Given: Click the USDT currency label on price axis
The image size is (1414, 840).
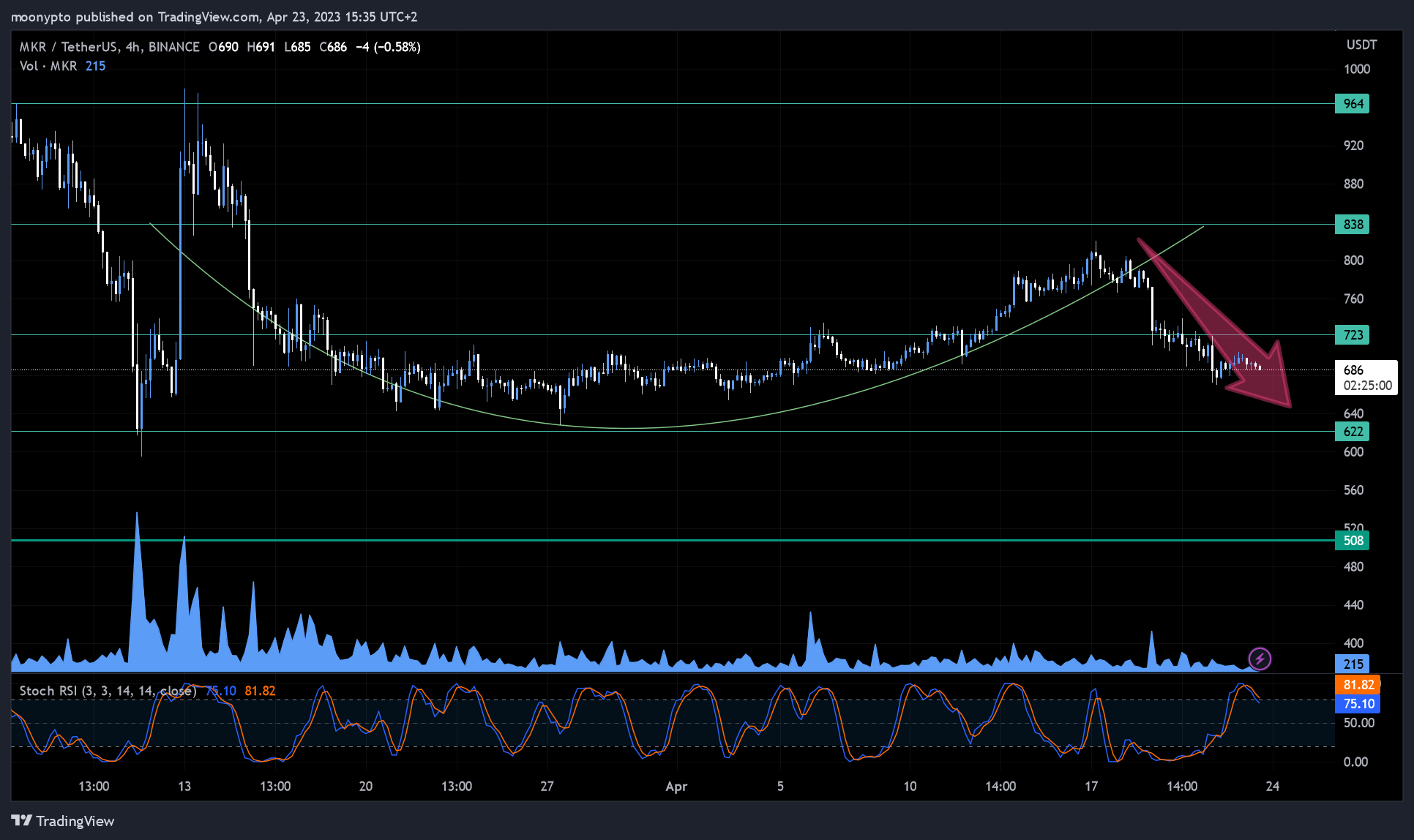Looking at the screenshot, I should point(1361,45).
